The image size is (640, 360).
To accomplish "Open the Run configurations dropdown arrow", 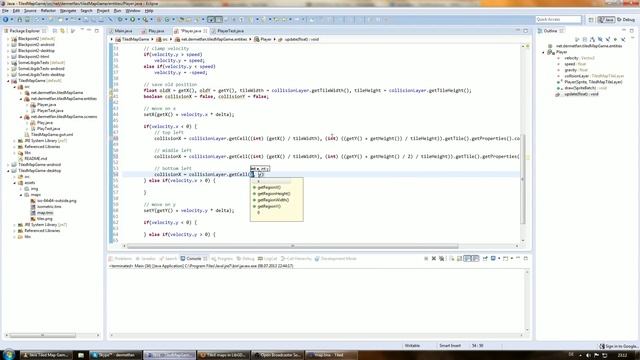I will click(138, 20).
